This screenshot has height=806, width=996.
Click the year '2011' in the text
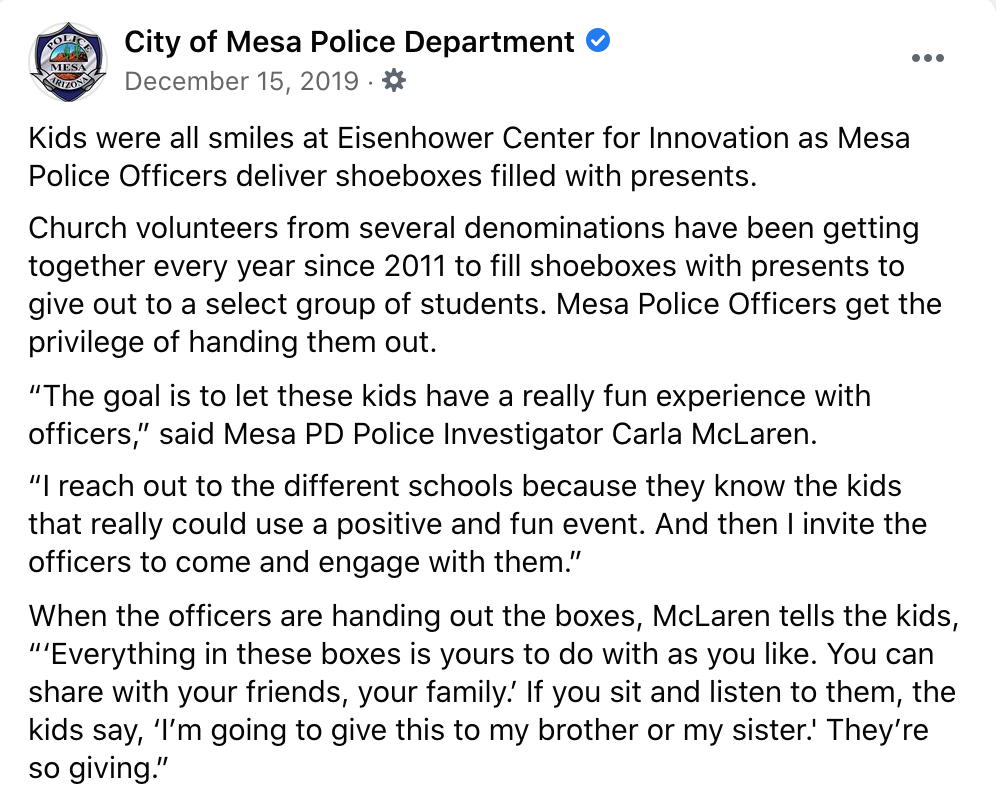415,266
